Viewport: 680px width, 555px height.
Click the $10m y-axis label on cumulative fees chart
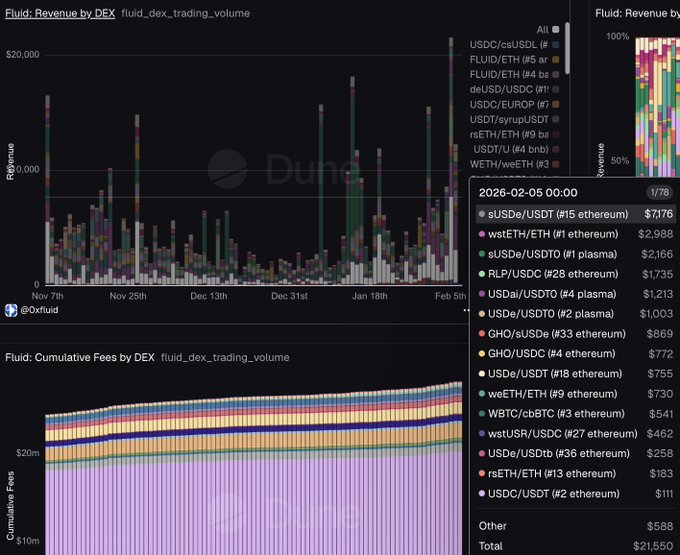point(27,541)
